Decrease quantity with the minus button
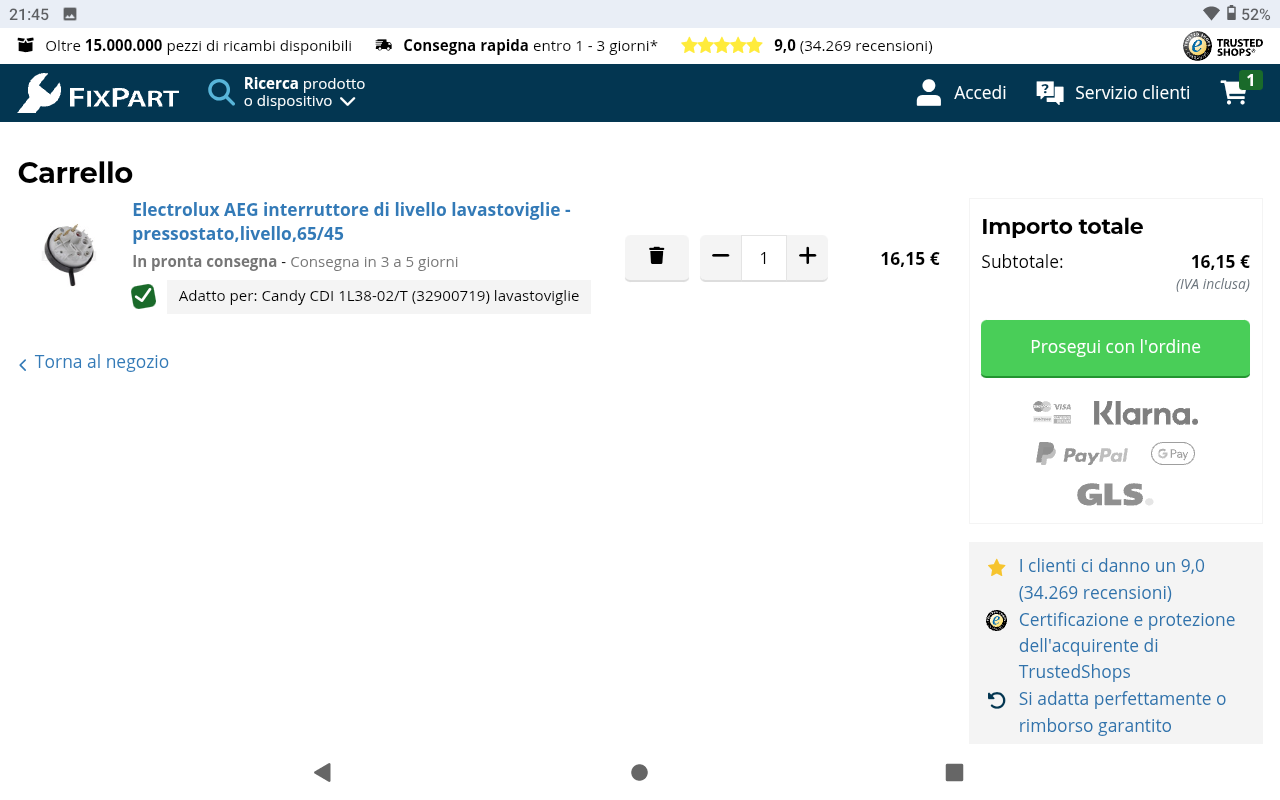Image resolution: width=1280 pixels, height=800 pixels. click(721, 257)
